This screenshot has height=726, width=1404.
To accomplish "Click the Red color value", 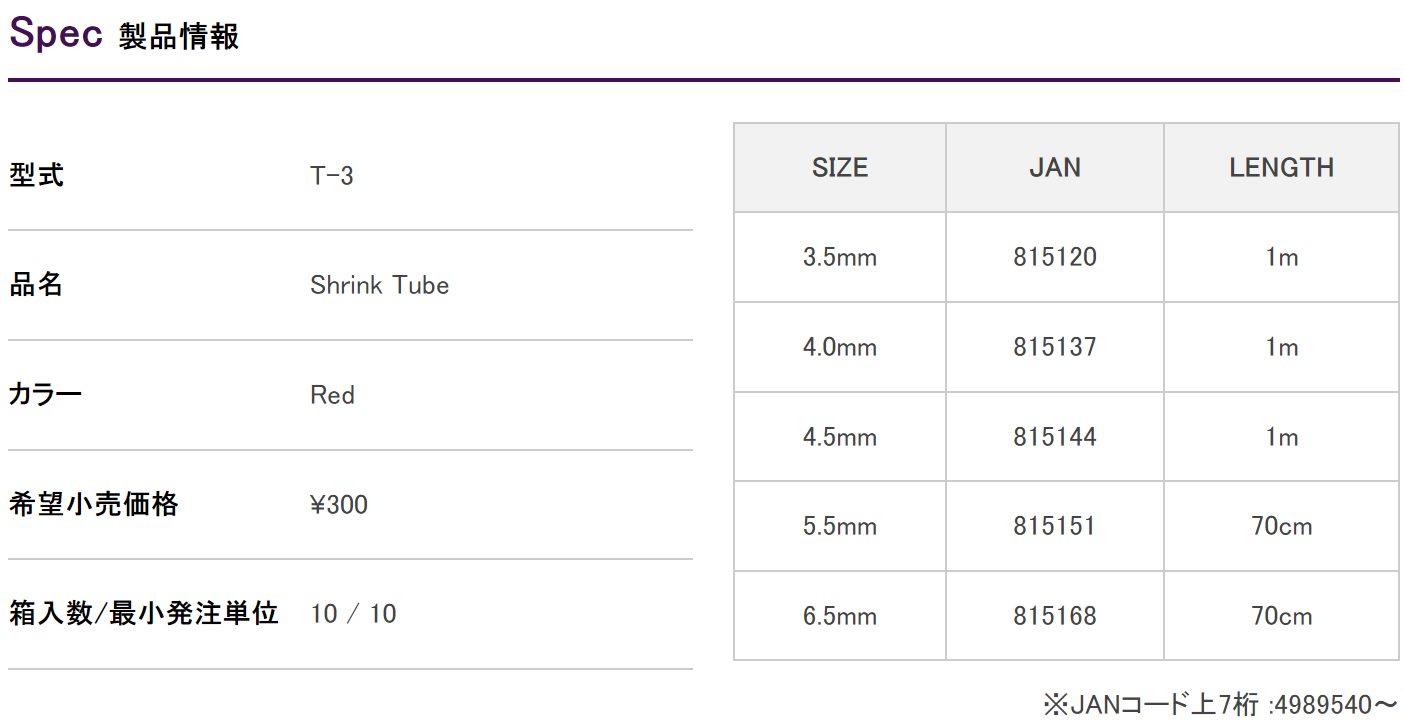I will coord(333,395).
